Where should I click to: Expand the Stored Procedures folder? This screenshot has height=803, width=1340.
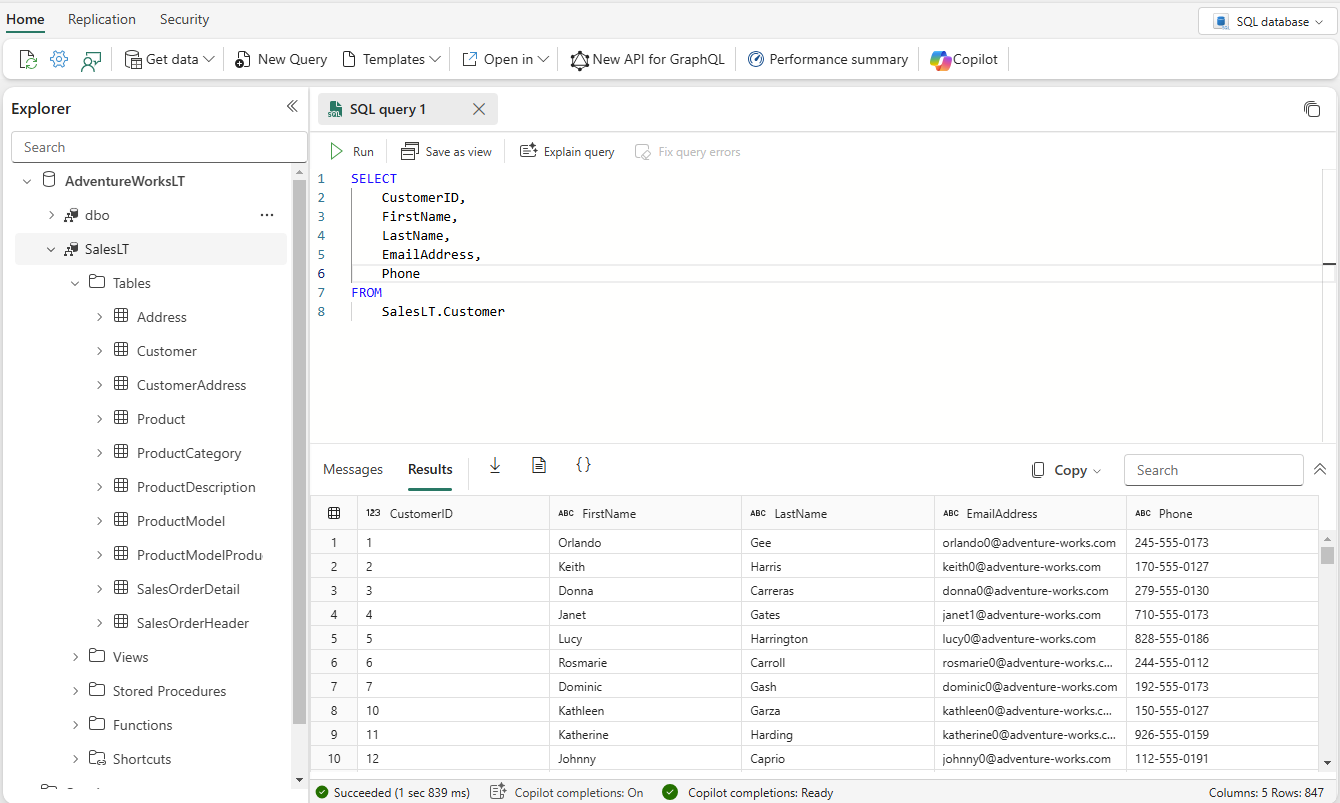point(75,691)
